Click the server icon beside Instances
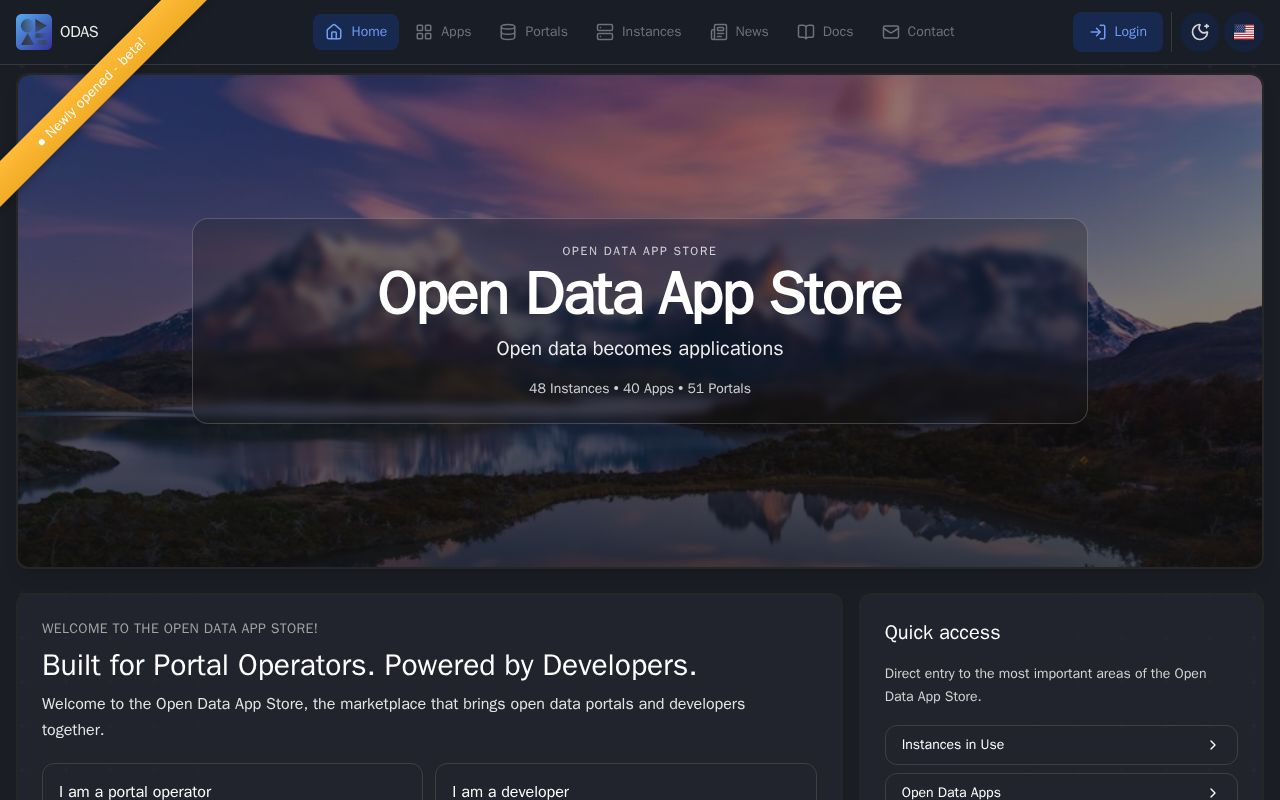 pyautogui.click(x=605, y=32)
